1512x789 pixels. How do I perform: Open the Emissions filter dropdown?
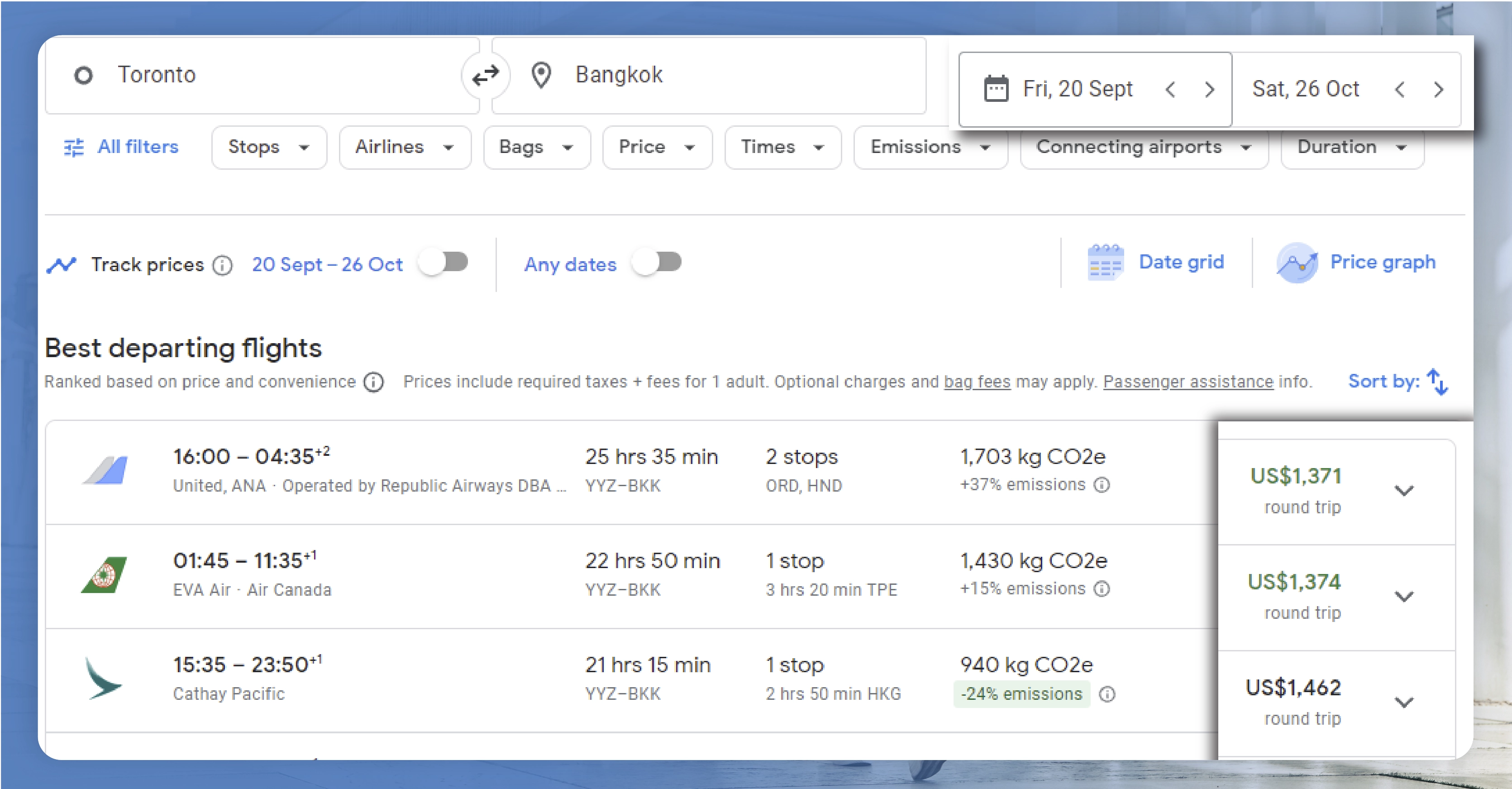[x=930, y=148]
